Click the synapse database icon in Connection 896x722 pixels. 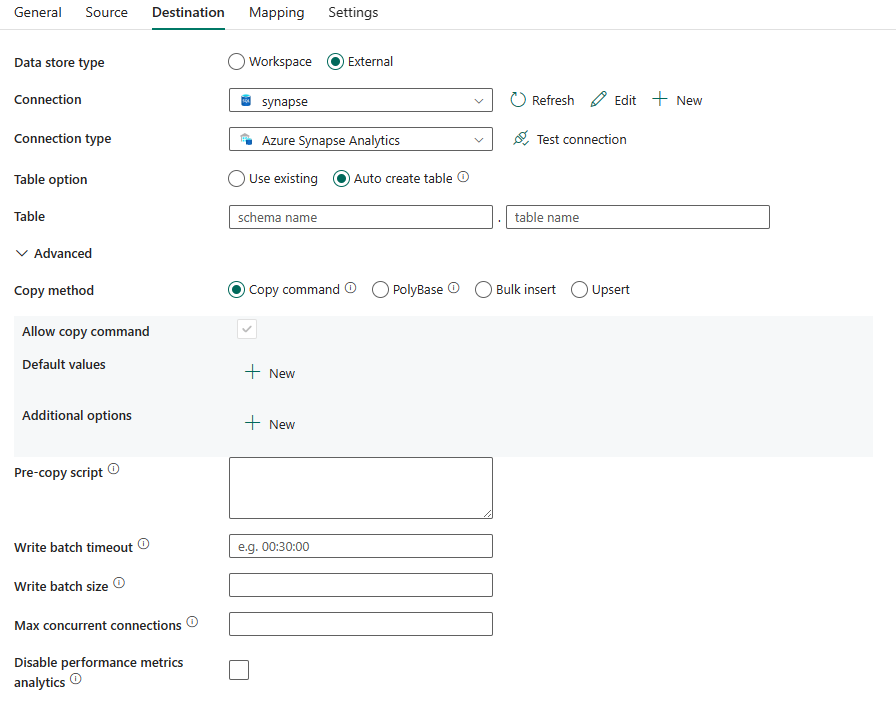(x=246, y=101)
